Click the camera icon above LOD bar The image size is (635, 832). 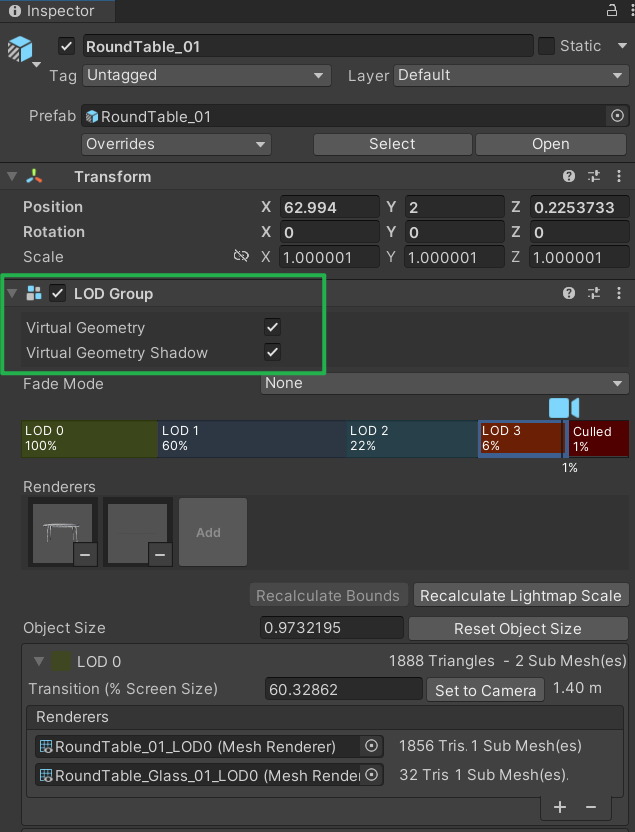click(563, 408)
